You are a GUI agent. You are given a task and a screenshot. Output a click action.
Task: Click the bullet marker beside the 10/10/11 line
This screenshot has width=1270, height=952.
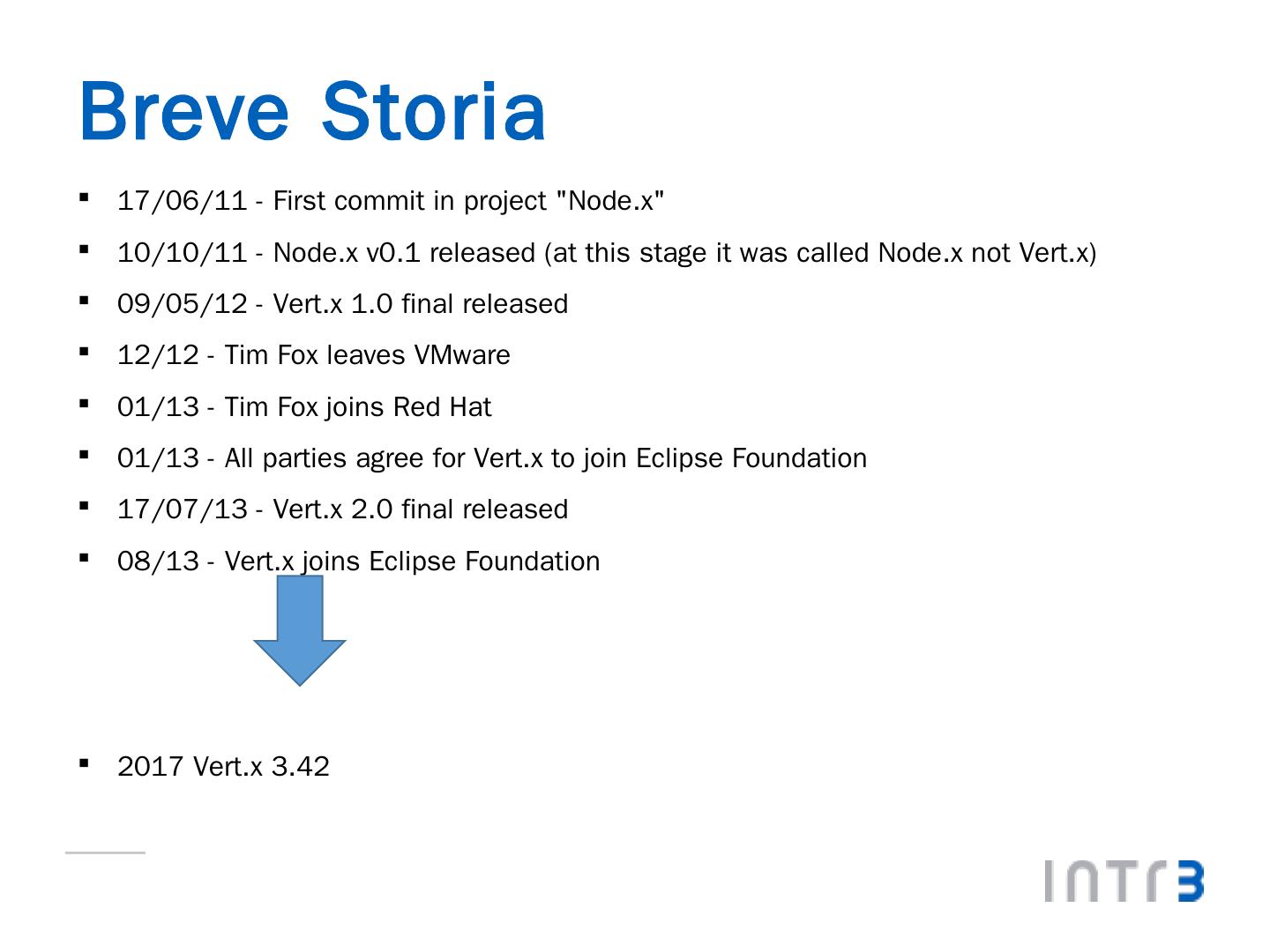(85, 250)
